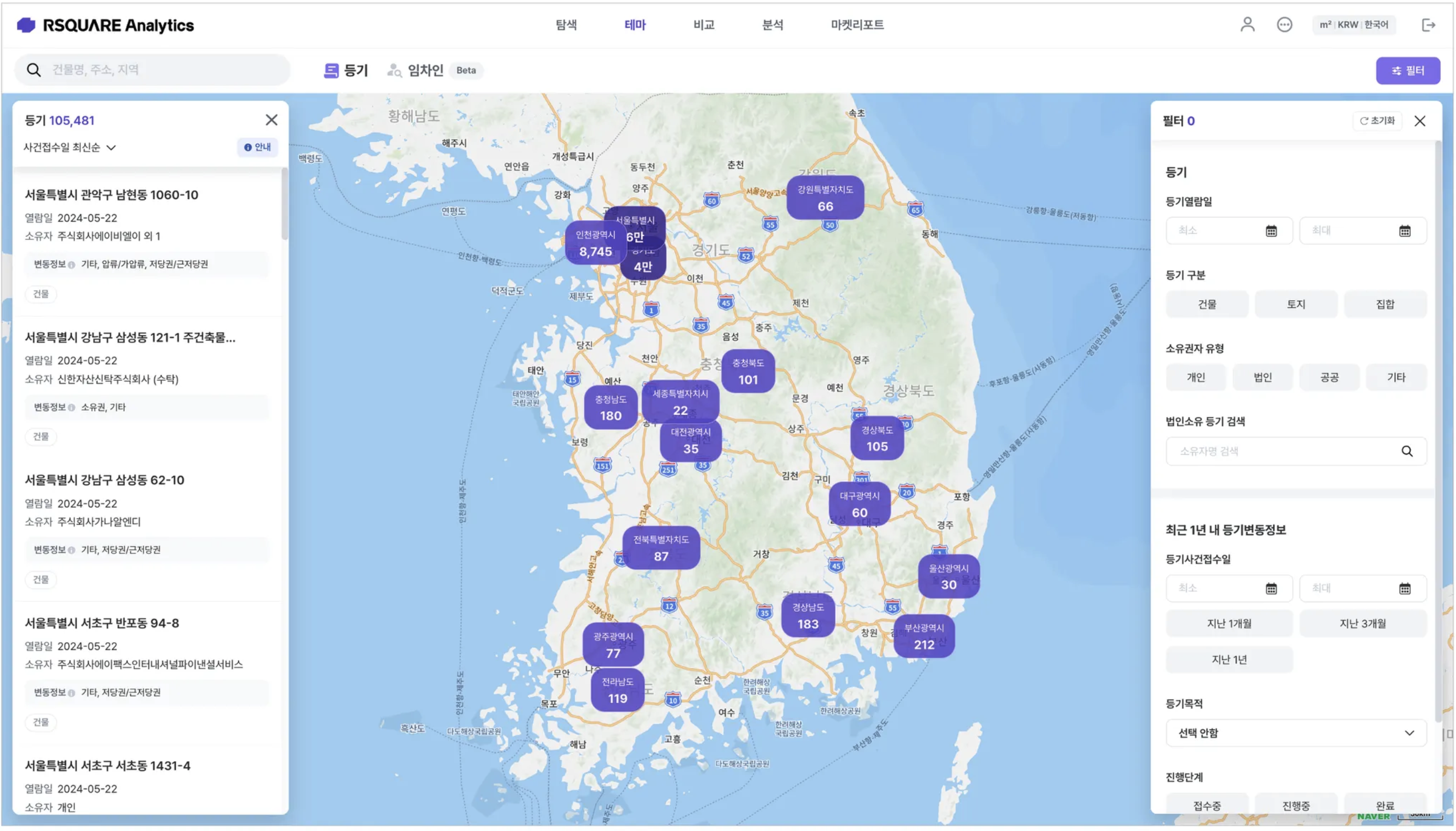Switch to the 마켓리포트 menu

tap(857, 25)
